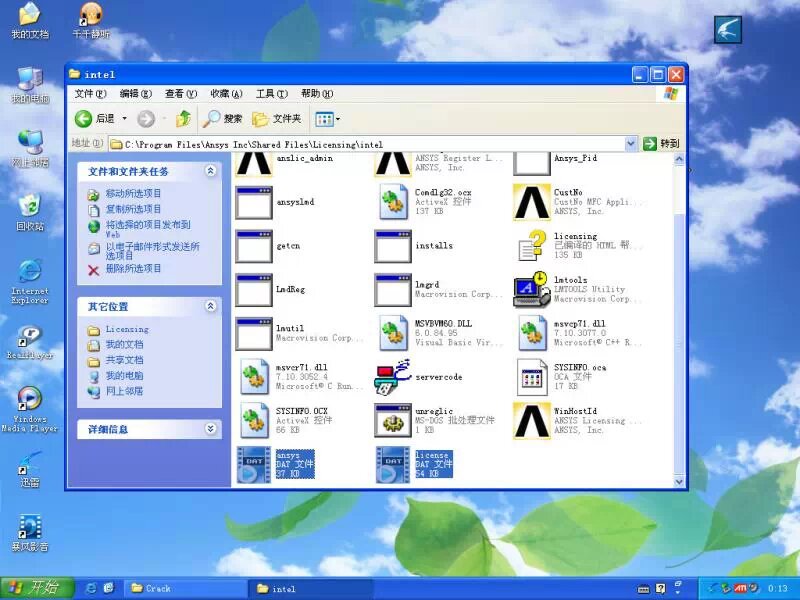Click the 转到 go button

[x=662, y=144]
